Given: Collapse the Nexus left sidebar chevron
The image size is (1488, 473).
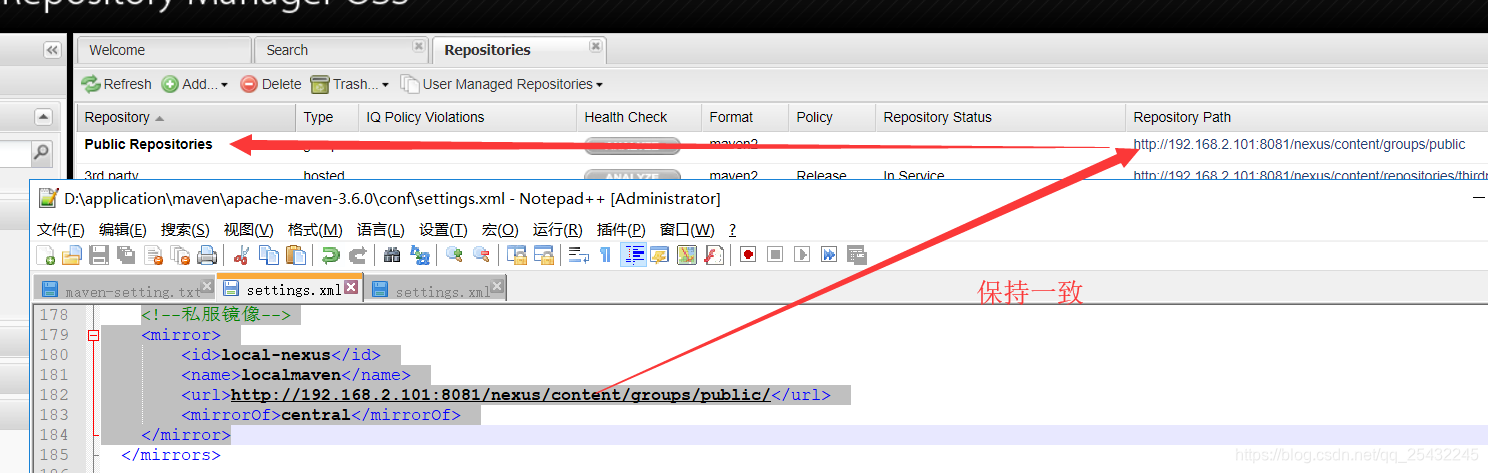Looking at the screenshot, I should pos(52,50).
